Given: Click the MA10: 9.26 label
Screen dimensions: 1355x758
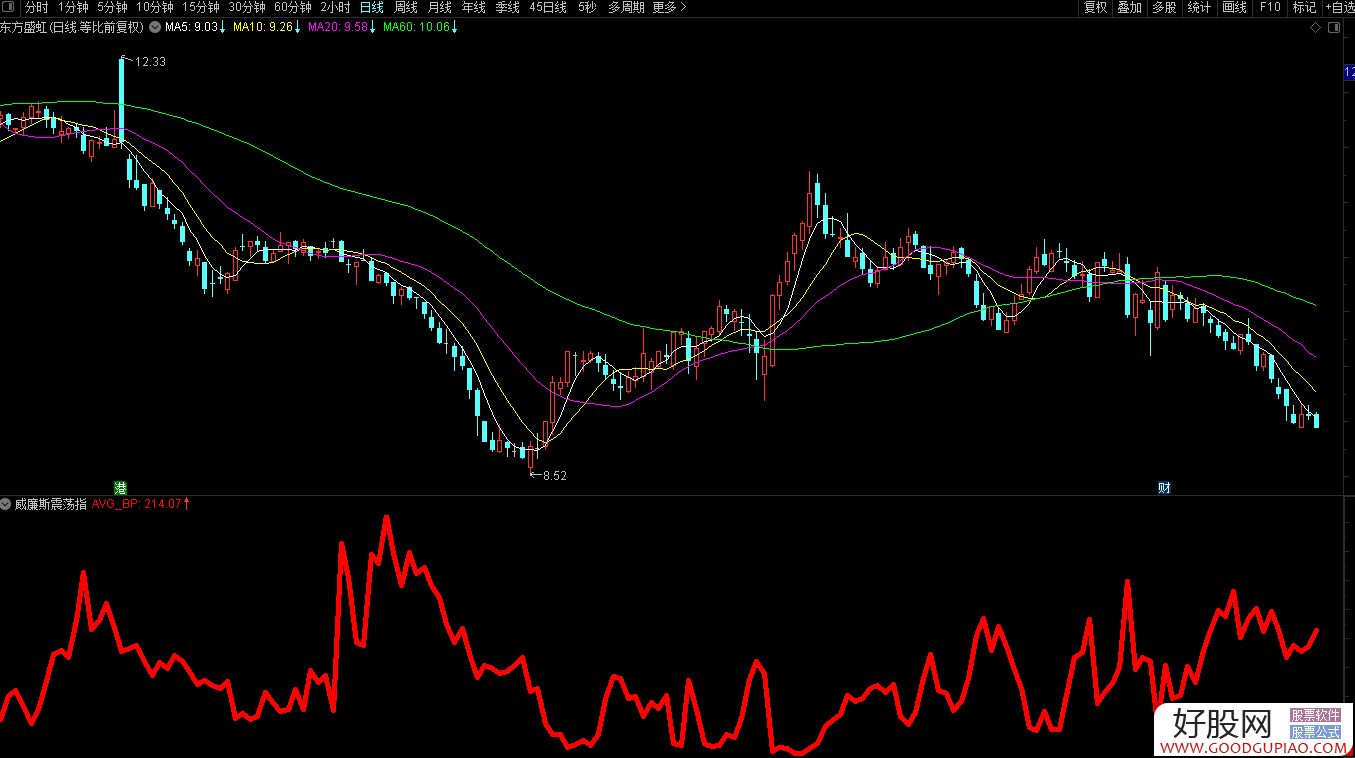Looking at the screenshot, I should point(263,27).
